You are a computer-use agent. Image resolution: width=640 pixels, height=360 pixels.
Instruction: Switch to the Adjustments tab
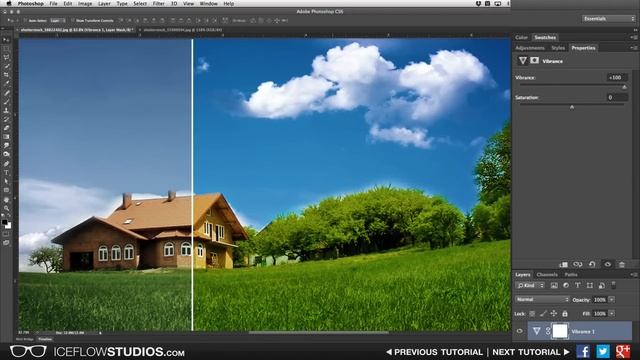pyautogui.click(x=530, y=48)
